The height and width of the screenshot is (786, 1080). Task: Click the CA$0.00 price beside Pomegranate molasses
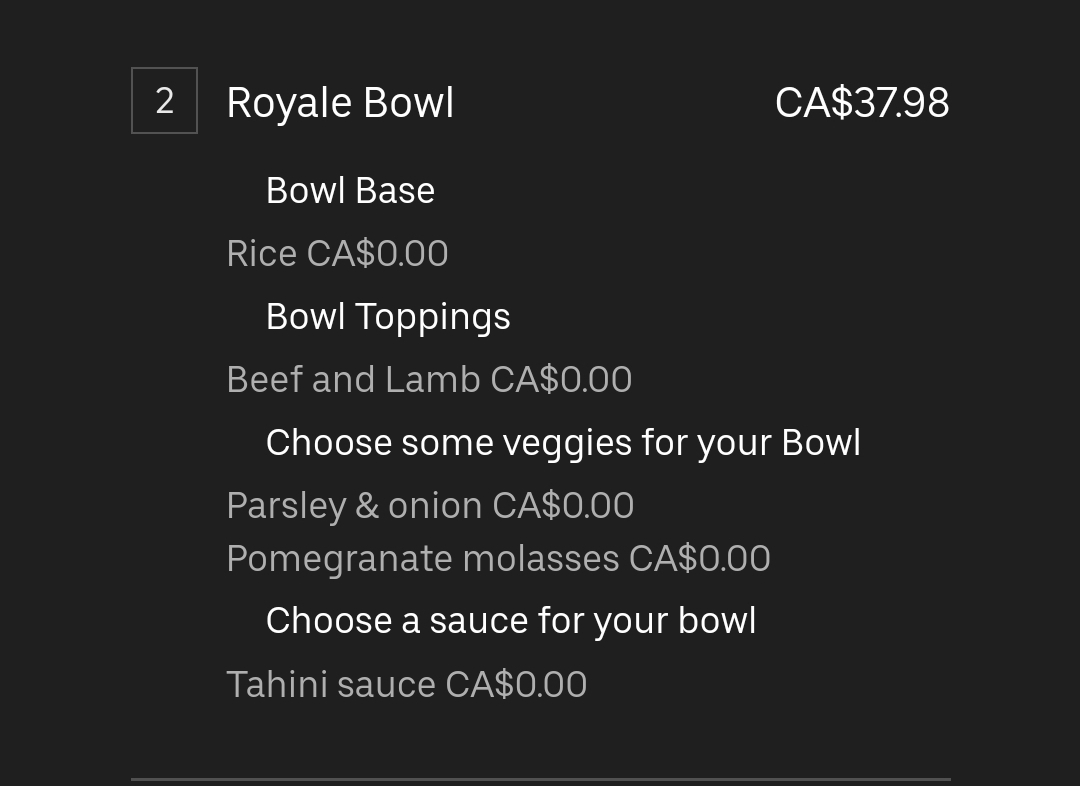click(699, 559)
